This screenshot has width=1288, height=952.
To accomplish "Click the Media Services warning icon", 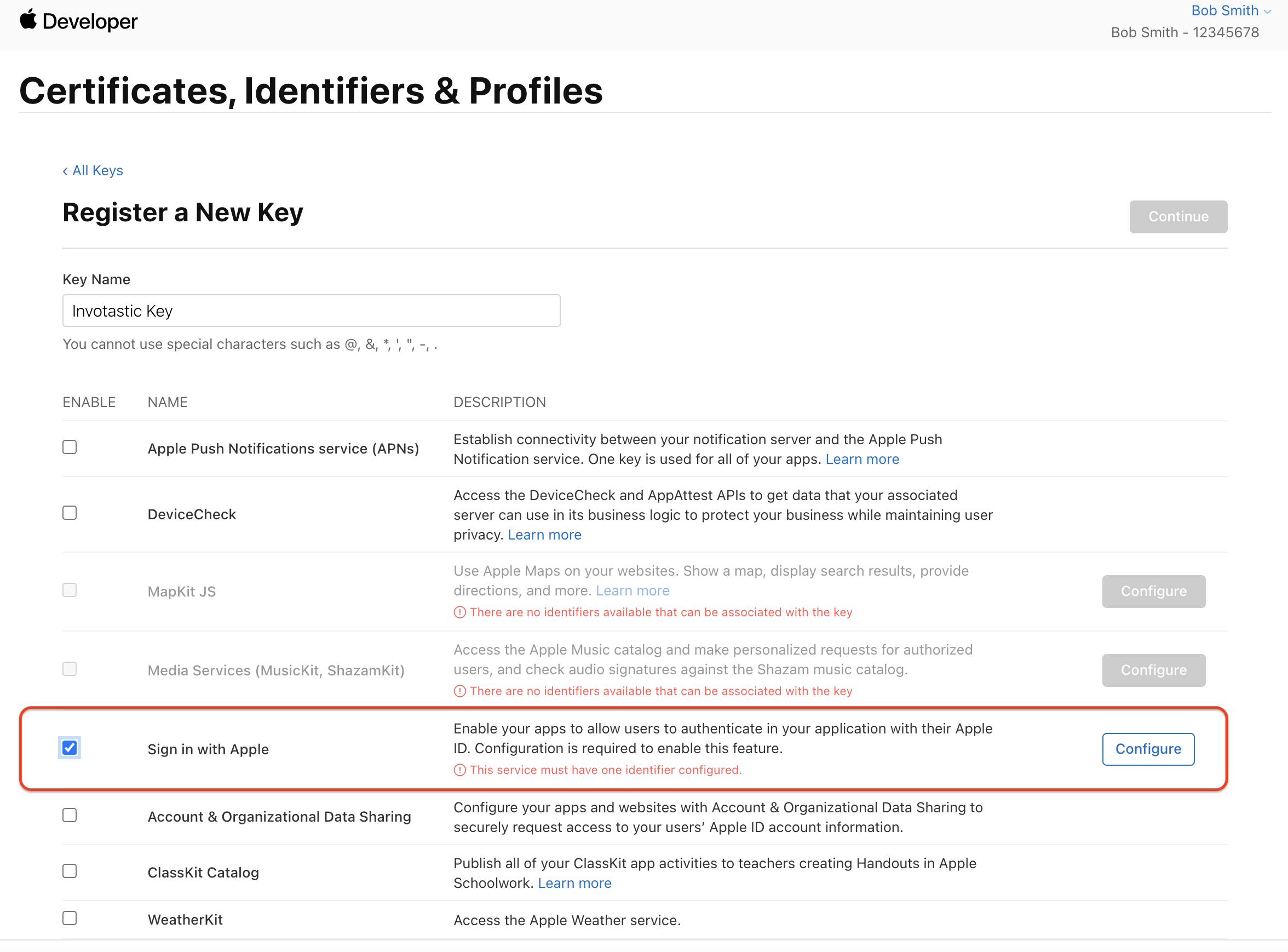I will [459, 691].
